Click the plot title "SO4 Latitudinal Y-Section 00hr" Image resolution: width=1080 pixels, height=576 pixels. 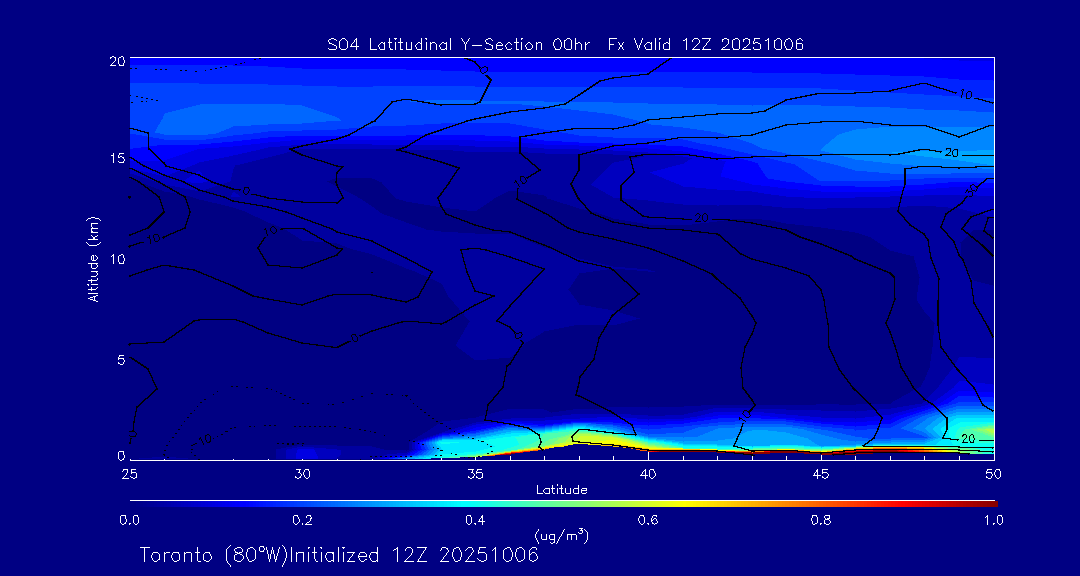[x=457, y=45]
